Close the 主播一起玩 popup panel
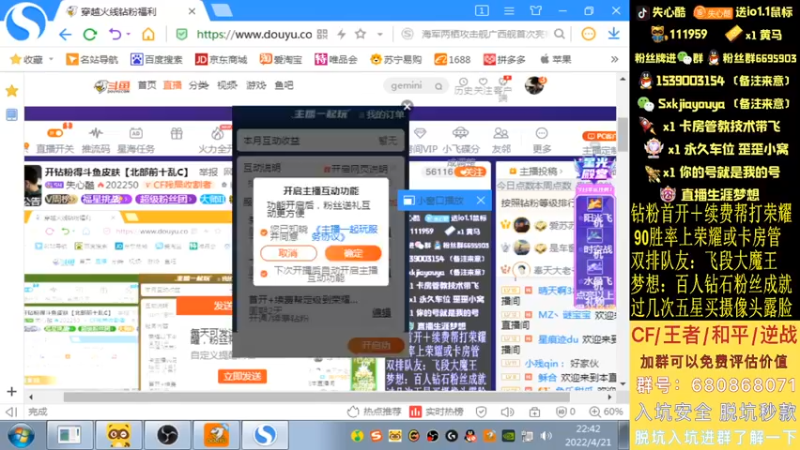 pyautogui.click(x=407, y=106)
